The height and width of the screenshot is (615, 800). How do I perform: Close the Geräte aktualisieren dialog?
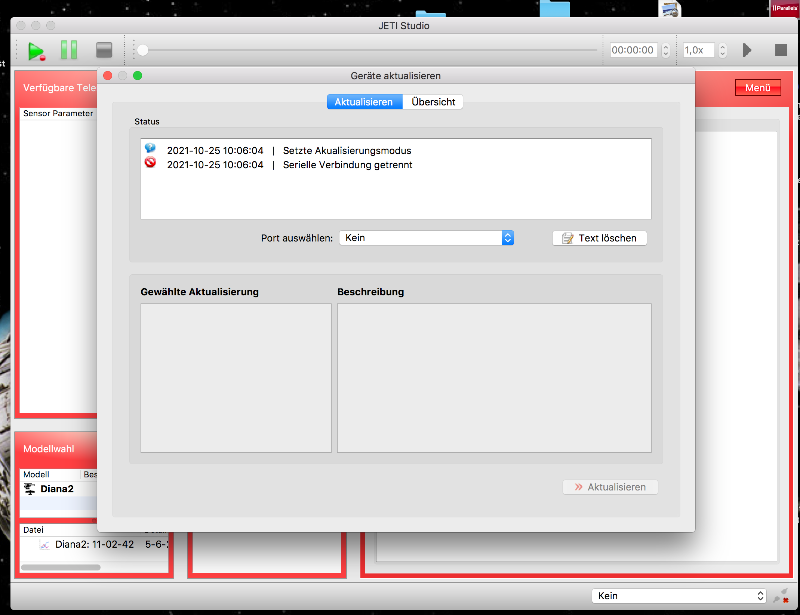pos(108,76)
